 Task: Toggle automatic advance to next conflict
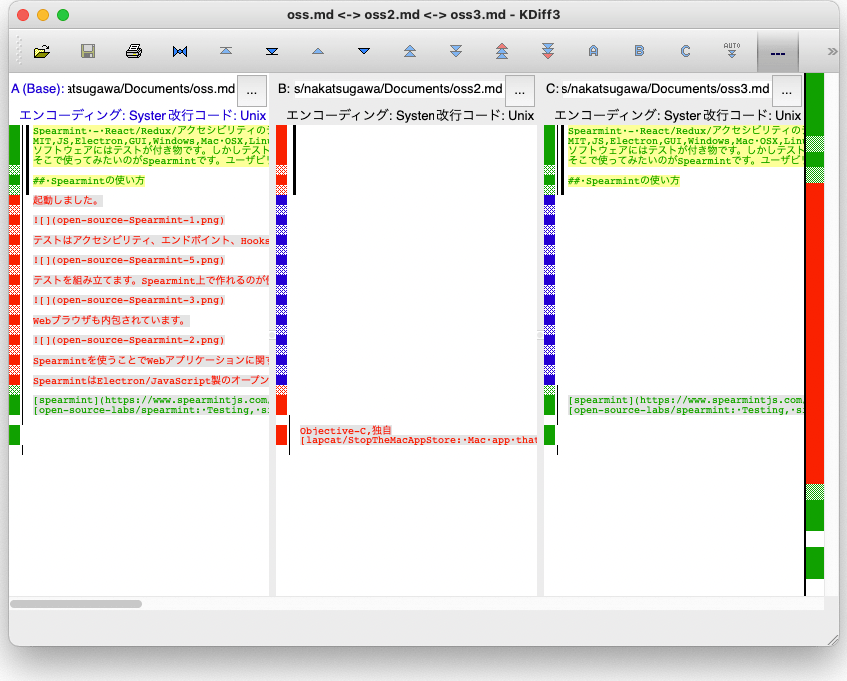[732, 51]
